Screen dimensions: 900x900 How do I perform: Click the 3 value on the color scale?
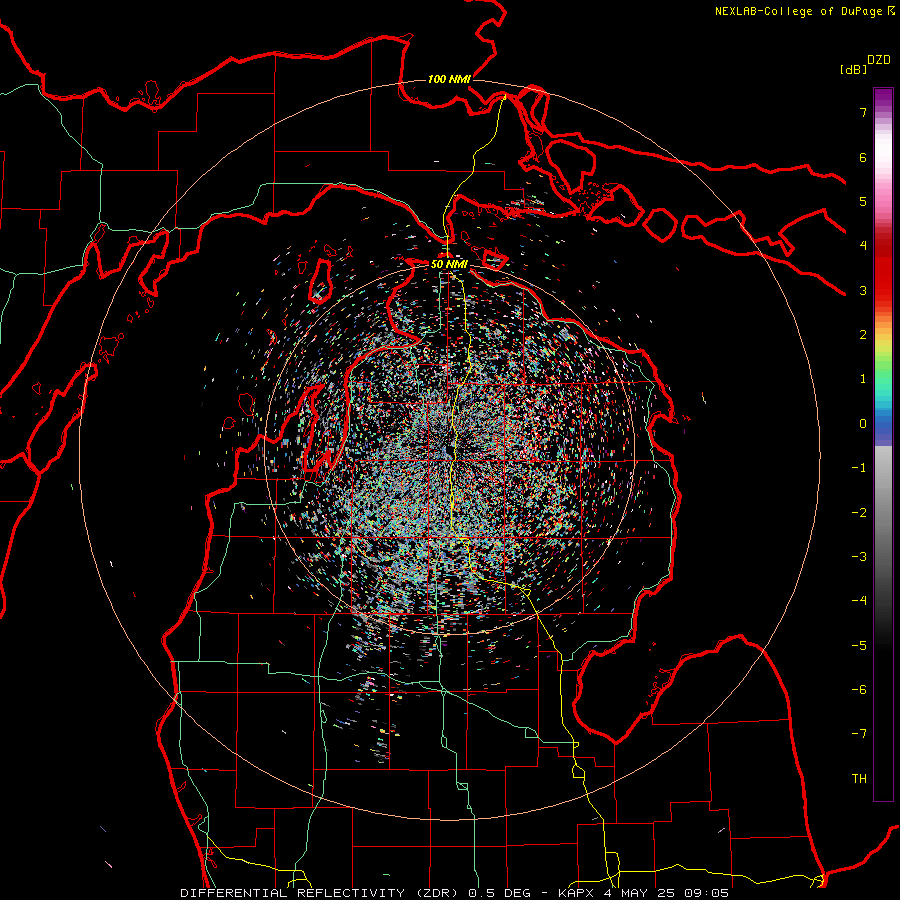tap(863, 290)
